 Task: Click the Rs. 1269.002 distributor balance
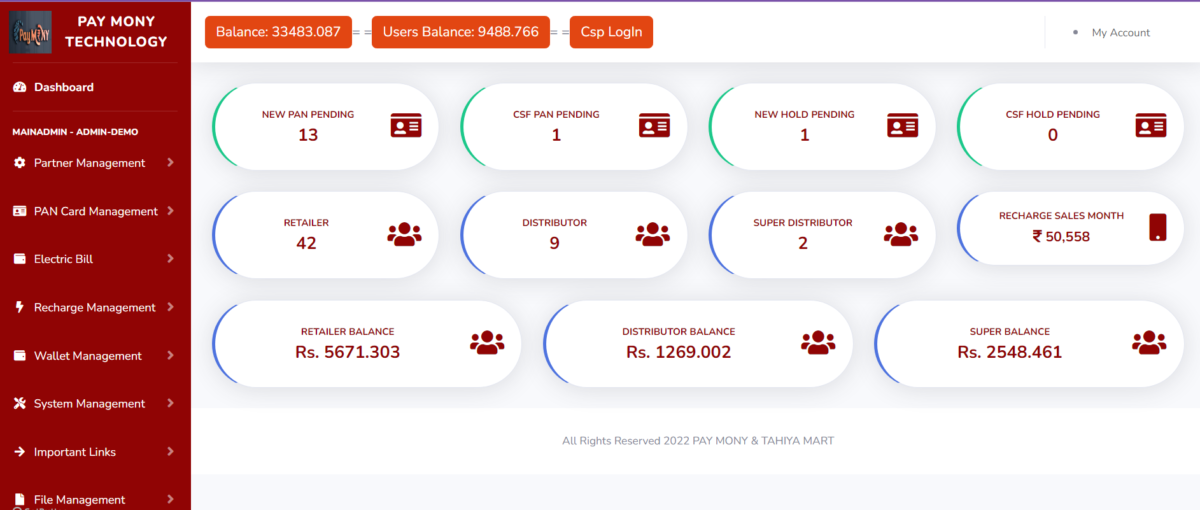coord(679,352)
